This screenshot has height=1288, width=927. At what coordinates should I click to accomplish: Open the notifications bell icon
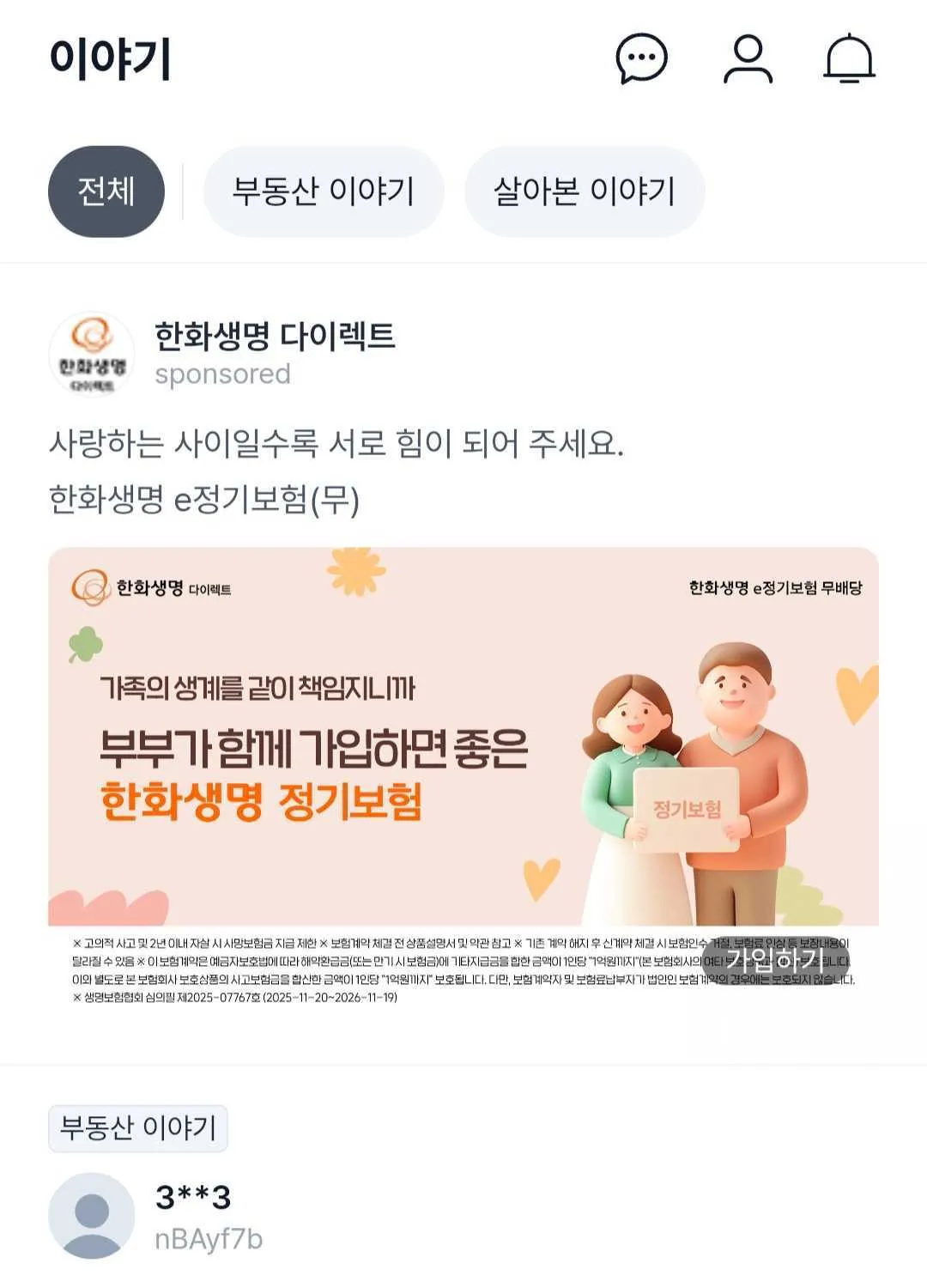849,58
